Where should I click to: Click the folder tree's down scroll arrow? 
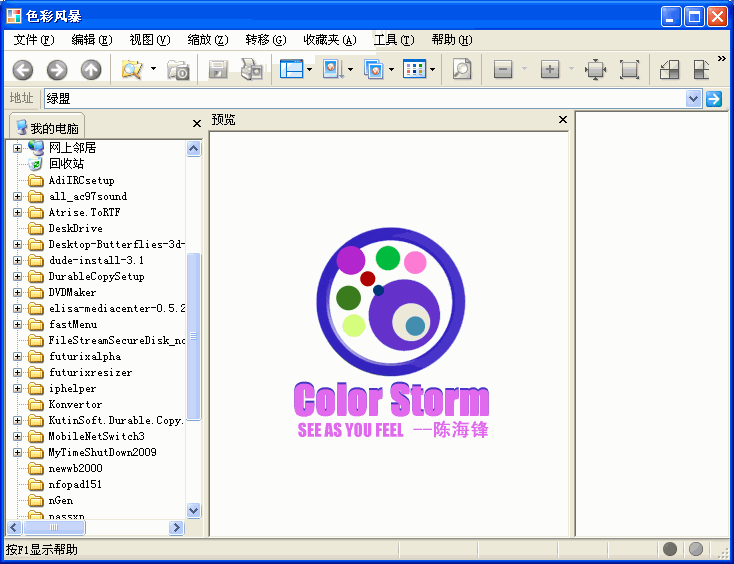pos(194,510)
